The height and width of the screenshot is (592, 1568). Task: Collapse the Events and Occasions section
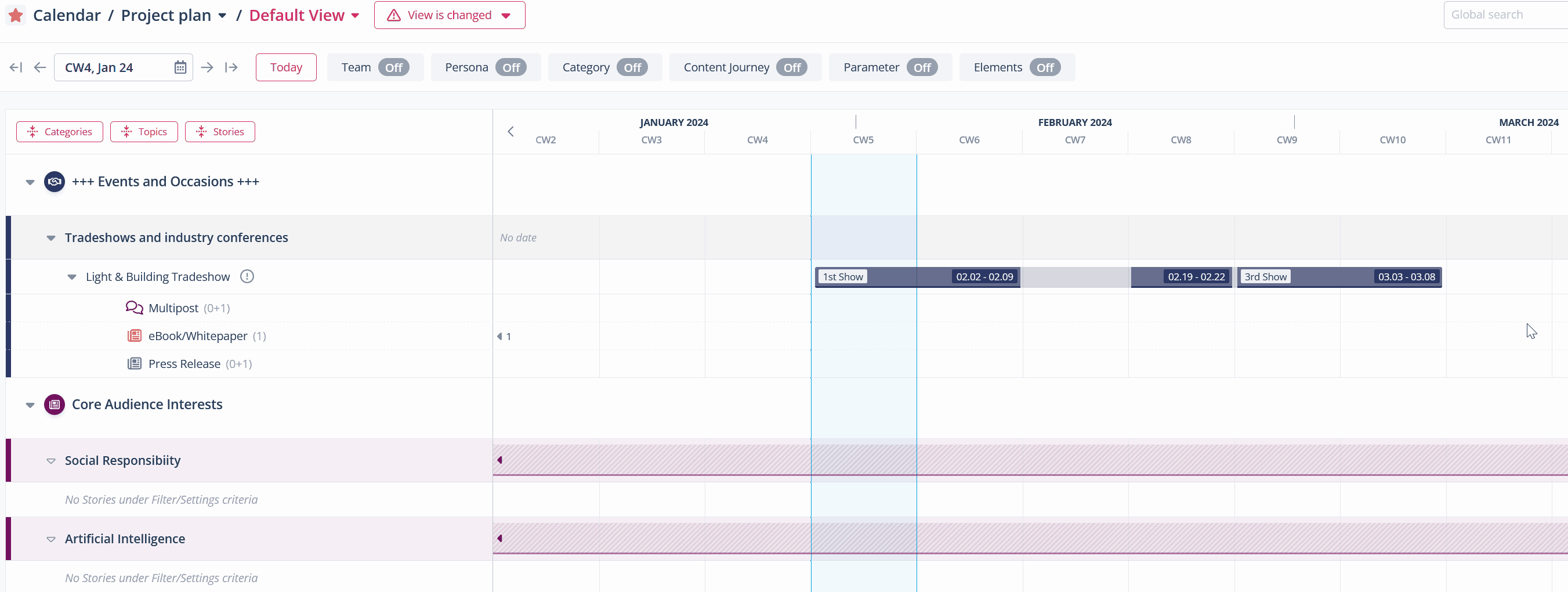click(30, 182)
